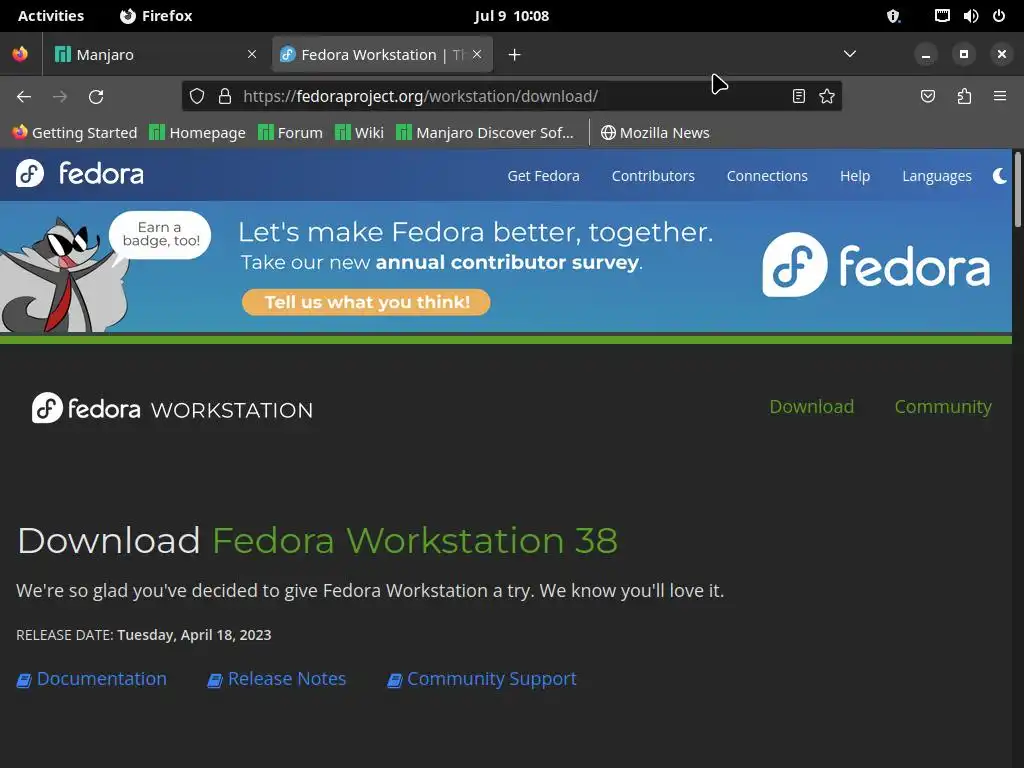
Task: Click the display icon in system tray
Action: tap(942, 16)
